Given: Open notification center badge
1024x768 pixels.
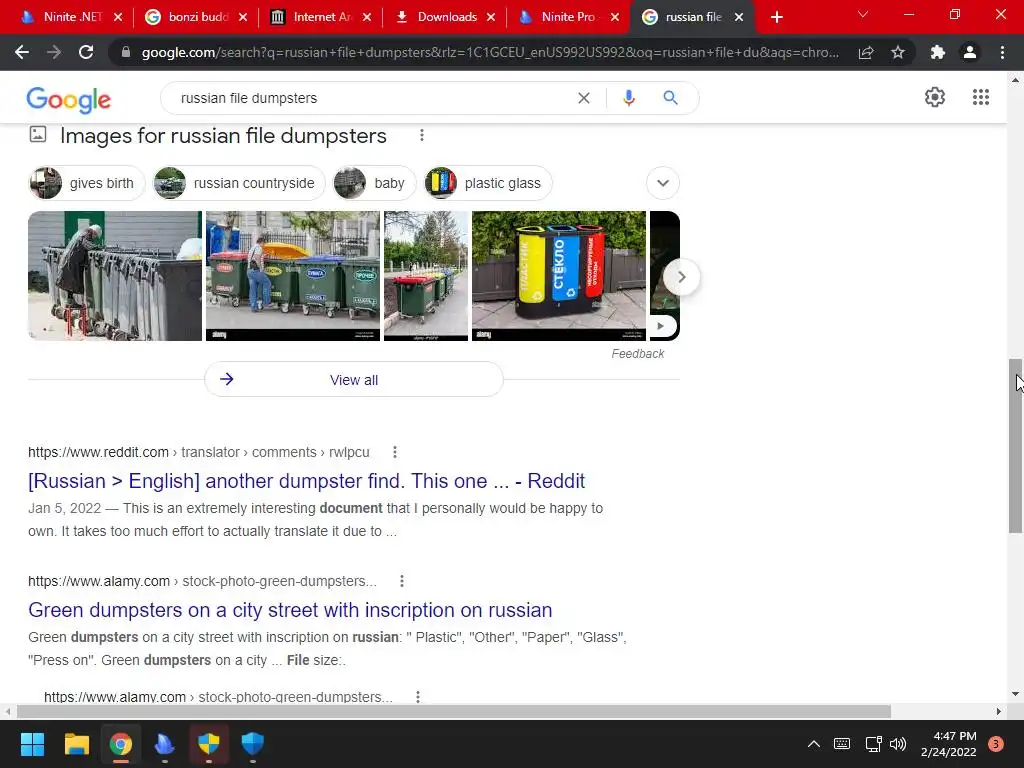Looking at the screenshot, I should (x=996, y=744).
